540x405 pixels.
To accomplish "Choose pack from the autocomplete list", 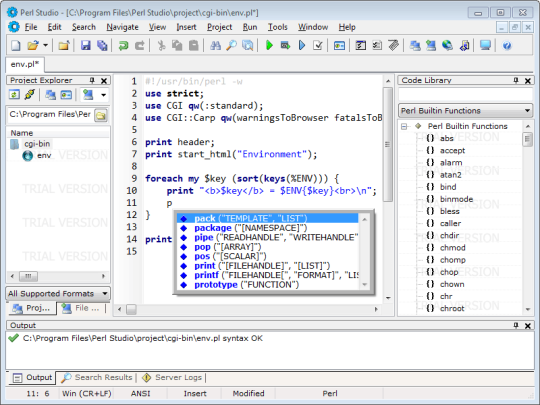I will pyautogui.click(x=267, y=218).
